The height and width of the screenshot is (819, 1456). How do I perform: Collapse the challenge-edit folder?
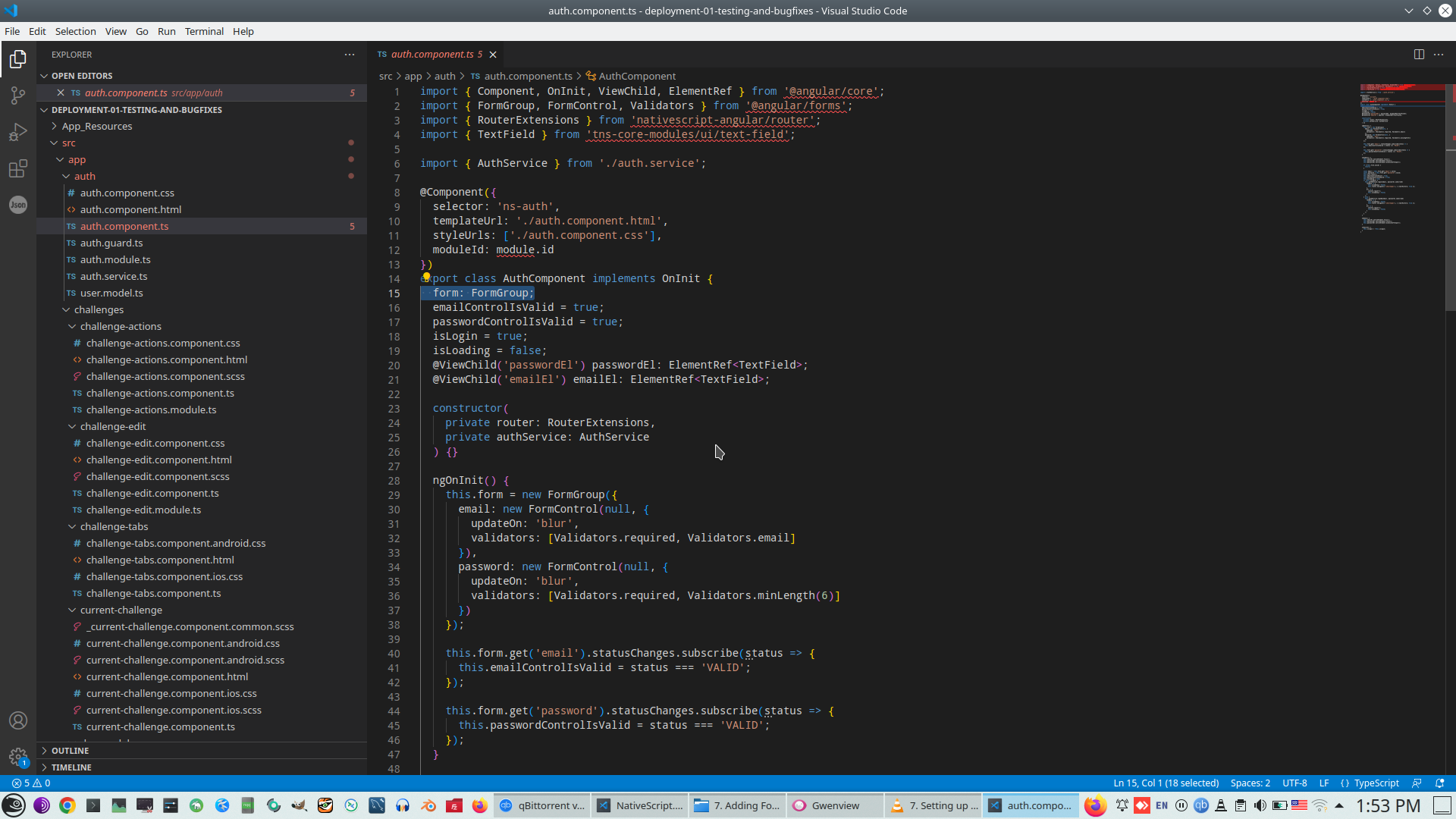(x=113, y=427)
